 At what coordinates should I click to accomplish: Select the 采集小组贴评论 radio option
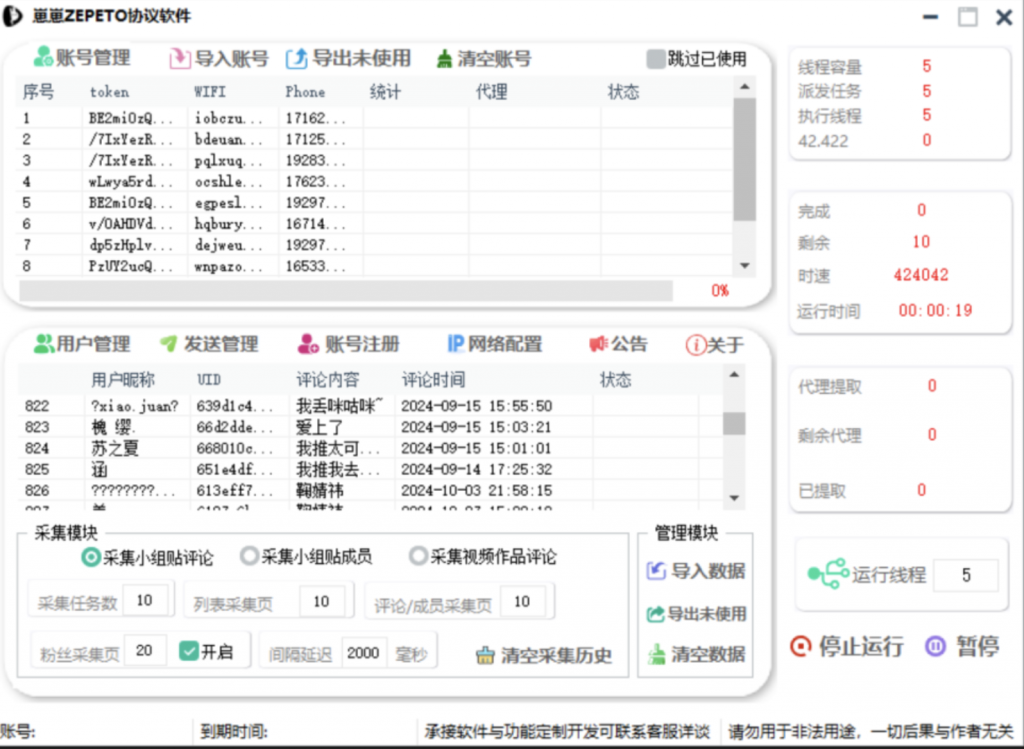91,558
